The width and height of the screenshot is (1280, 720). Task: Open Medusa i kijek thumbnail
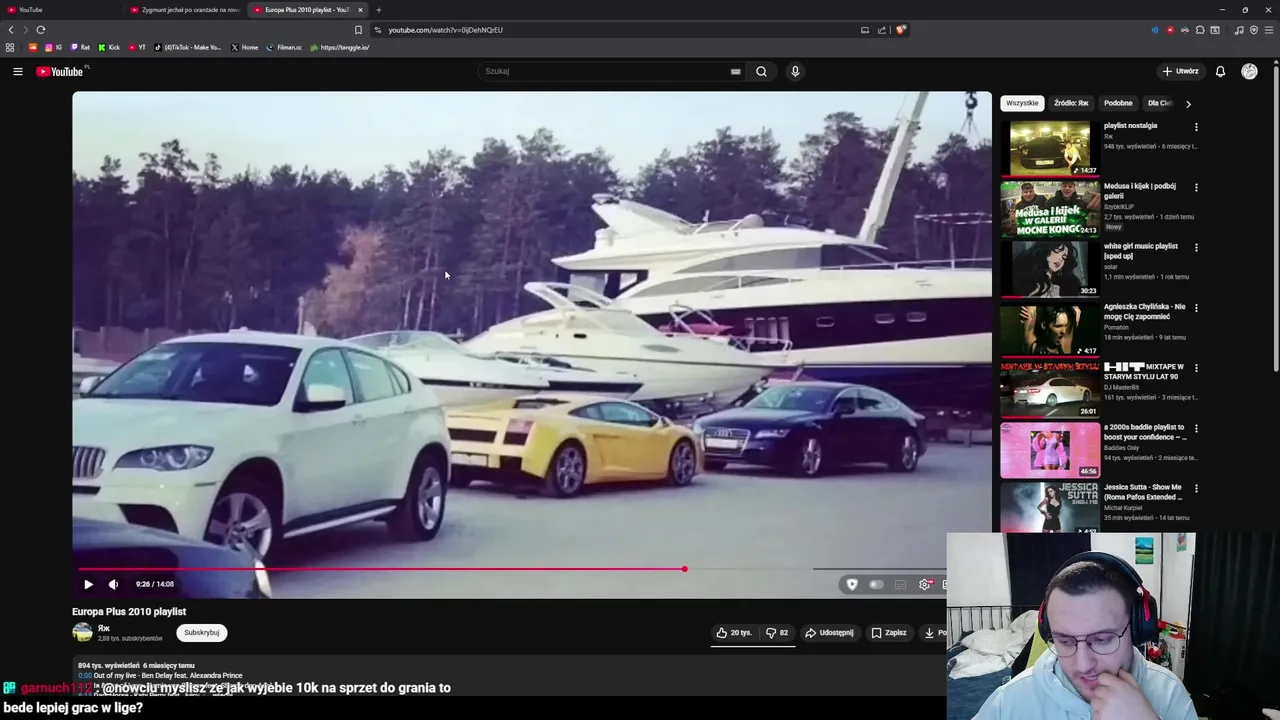pos(1050,209)
